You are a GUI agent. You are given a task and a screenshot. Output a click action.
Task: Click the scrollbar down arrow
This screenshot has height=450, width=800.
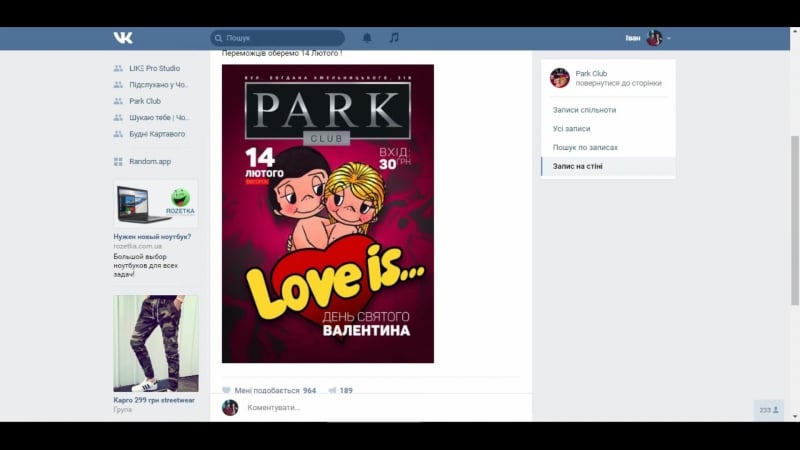pyautogui.click(x=795, y=417)
